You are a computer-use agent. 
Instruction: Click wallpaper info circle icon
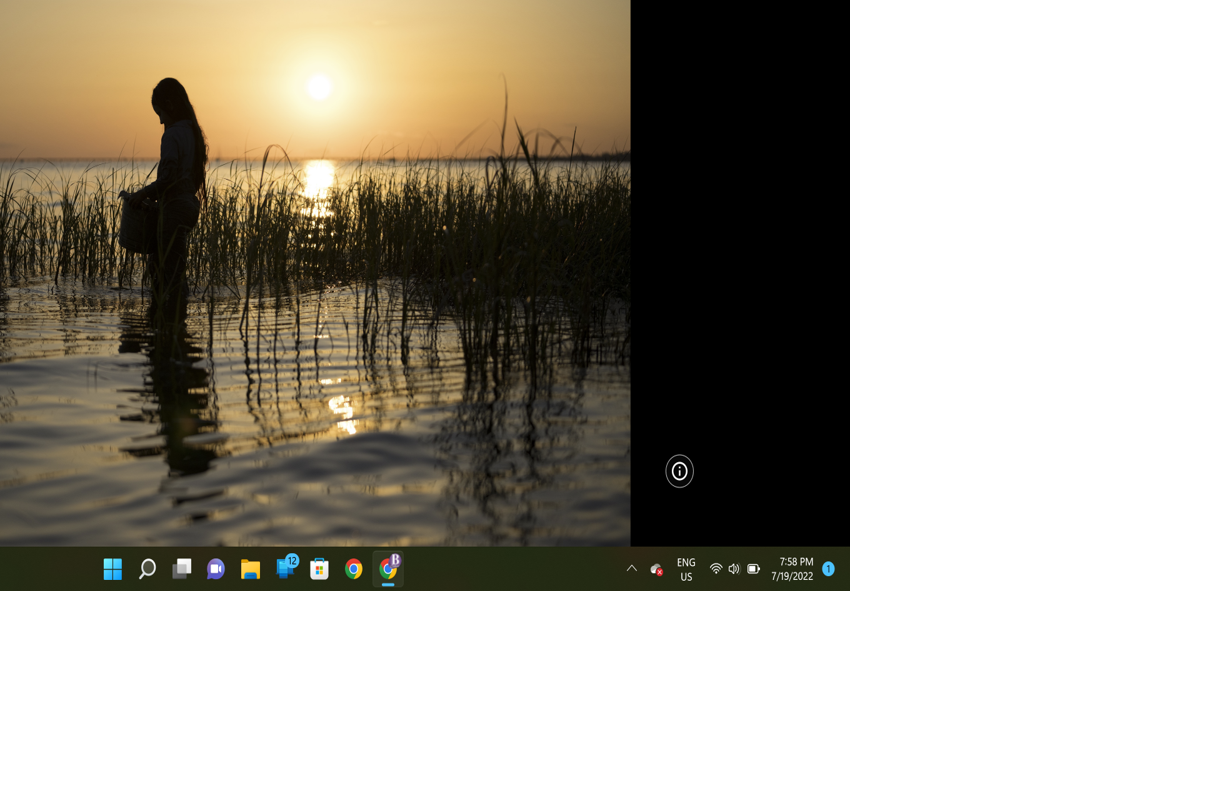tap(680, 471)
